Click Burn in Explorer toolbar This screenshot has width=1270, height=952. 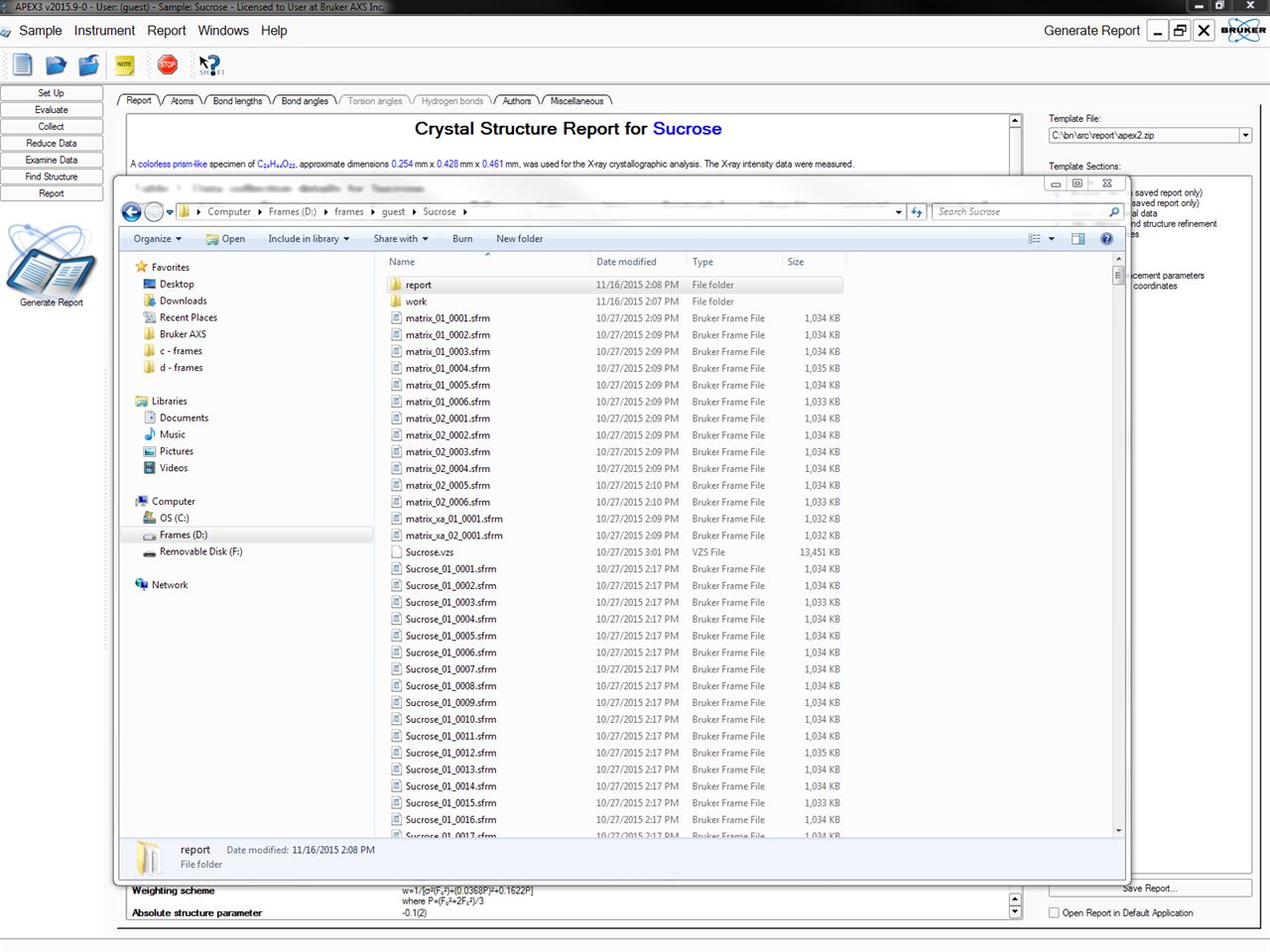pyautogui.click(x=462, y=239)
